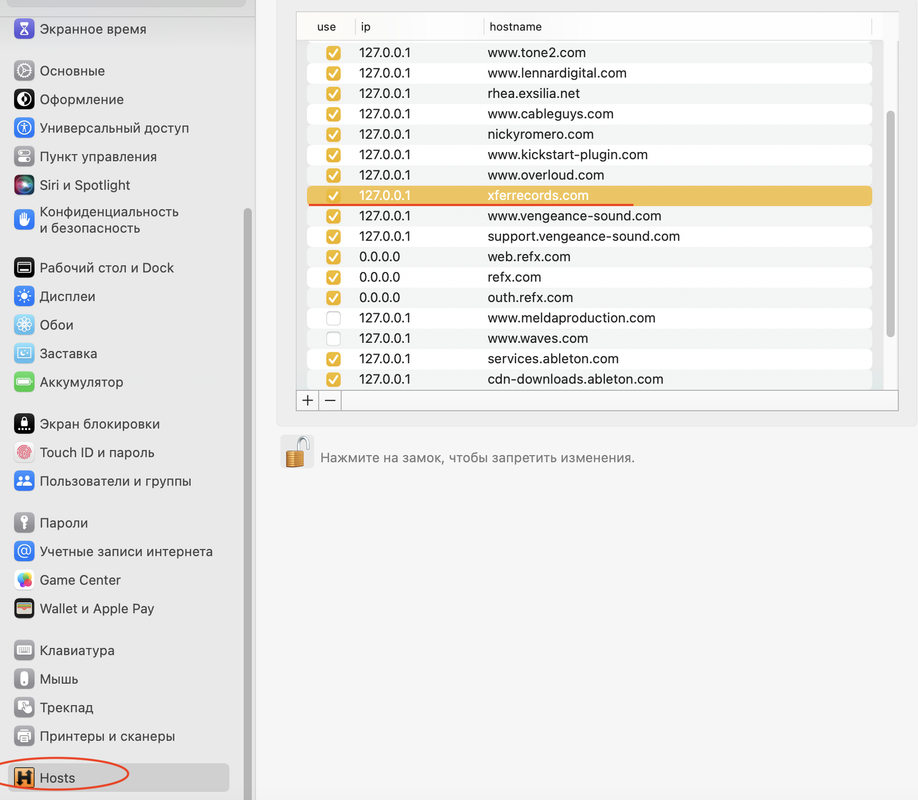Open Пользователи и группы icon
Image resolution: width=918 pixels, height=800 pixels.
pyautogui.click(x=24, y=481)
